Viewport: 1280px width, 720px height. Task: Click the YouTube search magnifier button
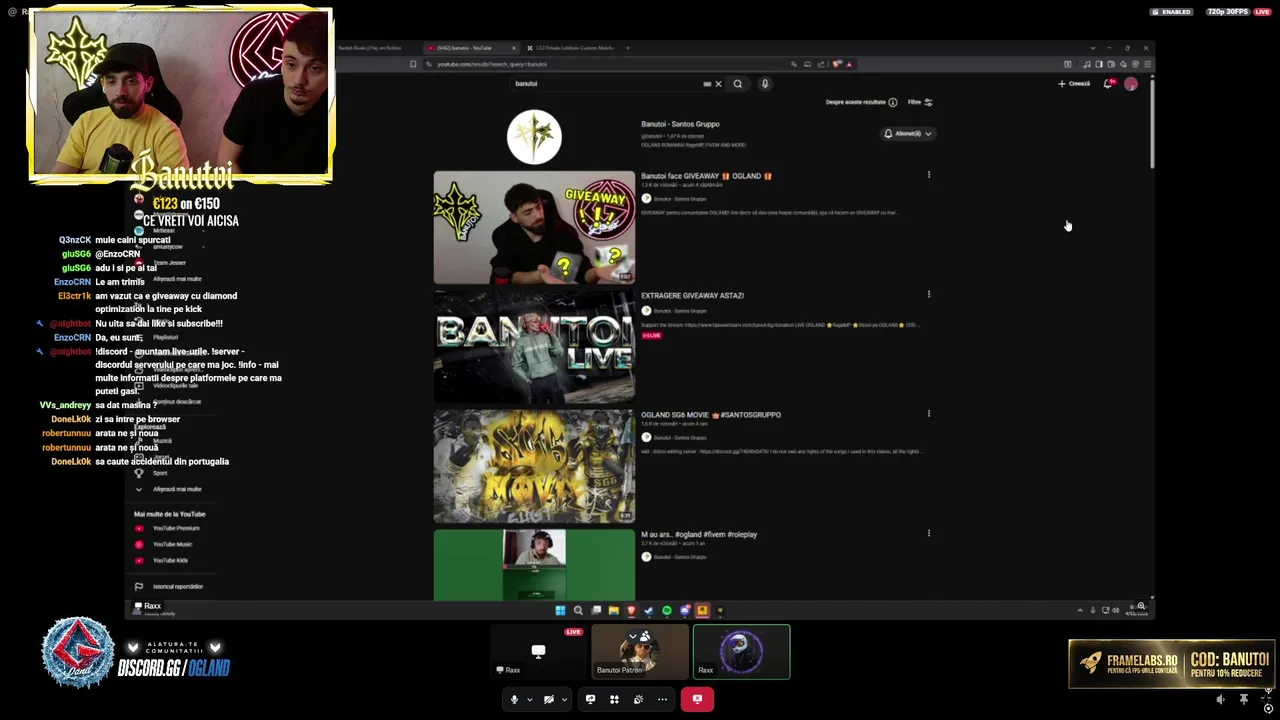tap(738, 84)
